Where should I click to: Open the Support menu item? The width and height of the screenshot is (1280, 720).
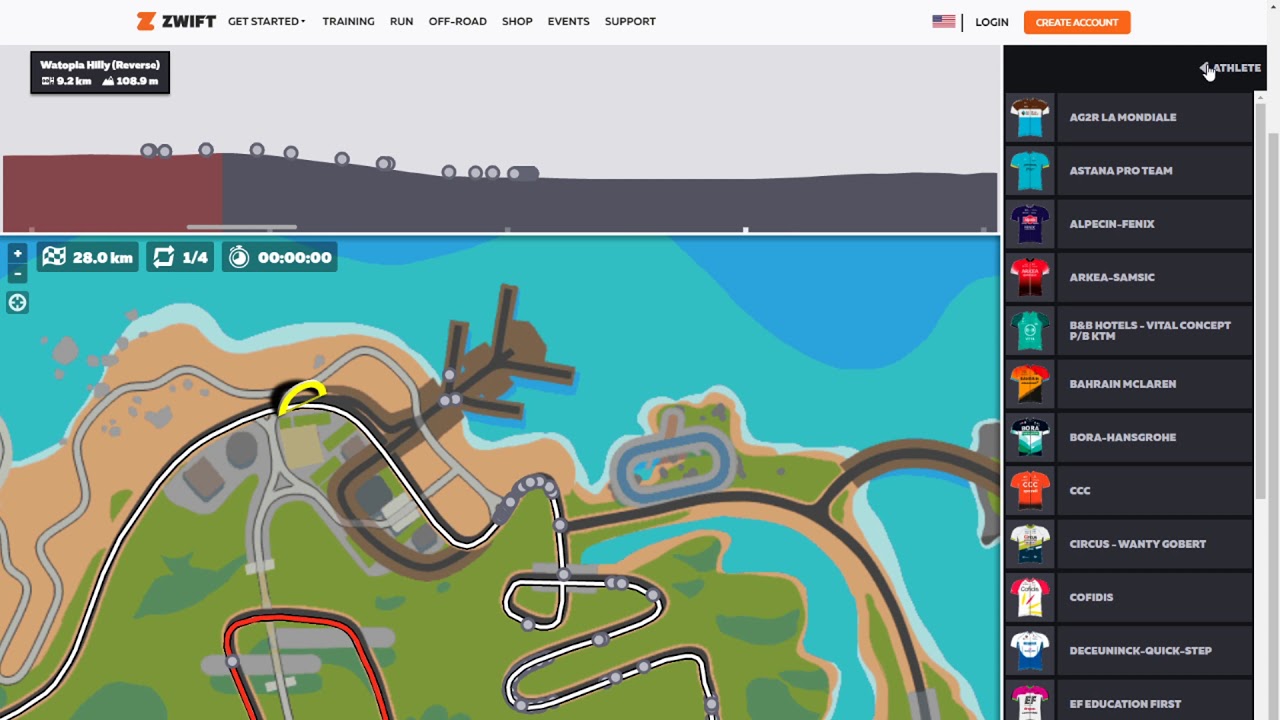630,21
